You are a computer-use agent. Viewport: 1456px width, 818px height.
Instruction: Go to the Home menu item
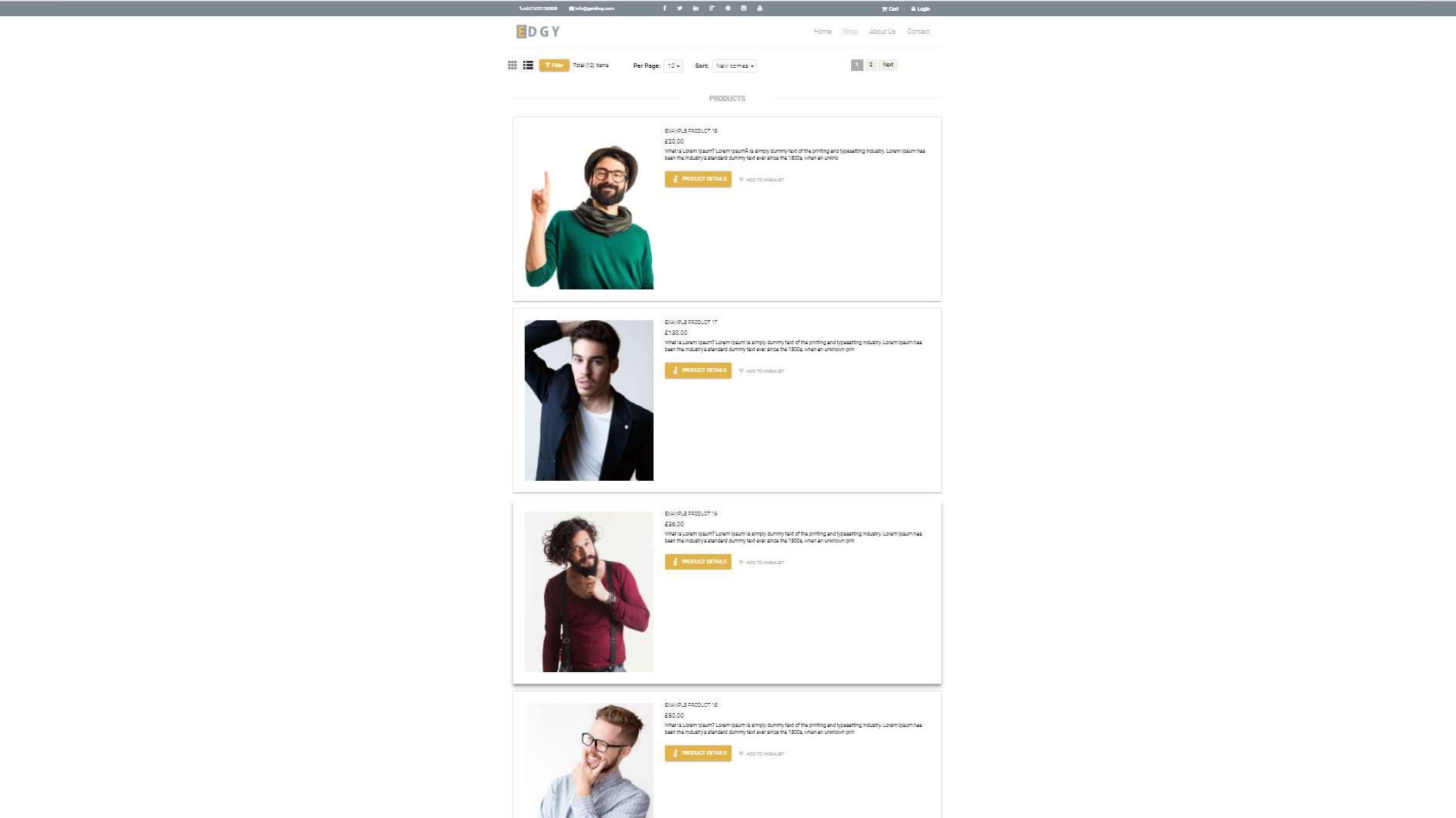coord(823,32)
